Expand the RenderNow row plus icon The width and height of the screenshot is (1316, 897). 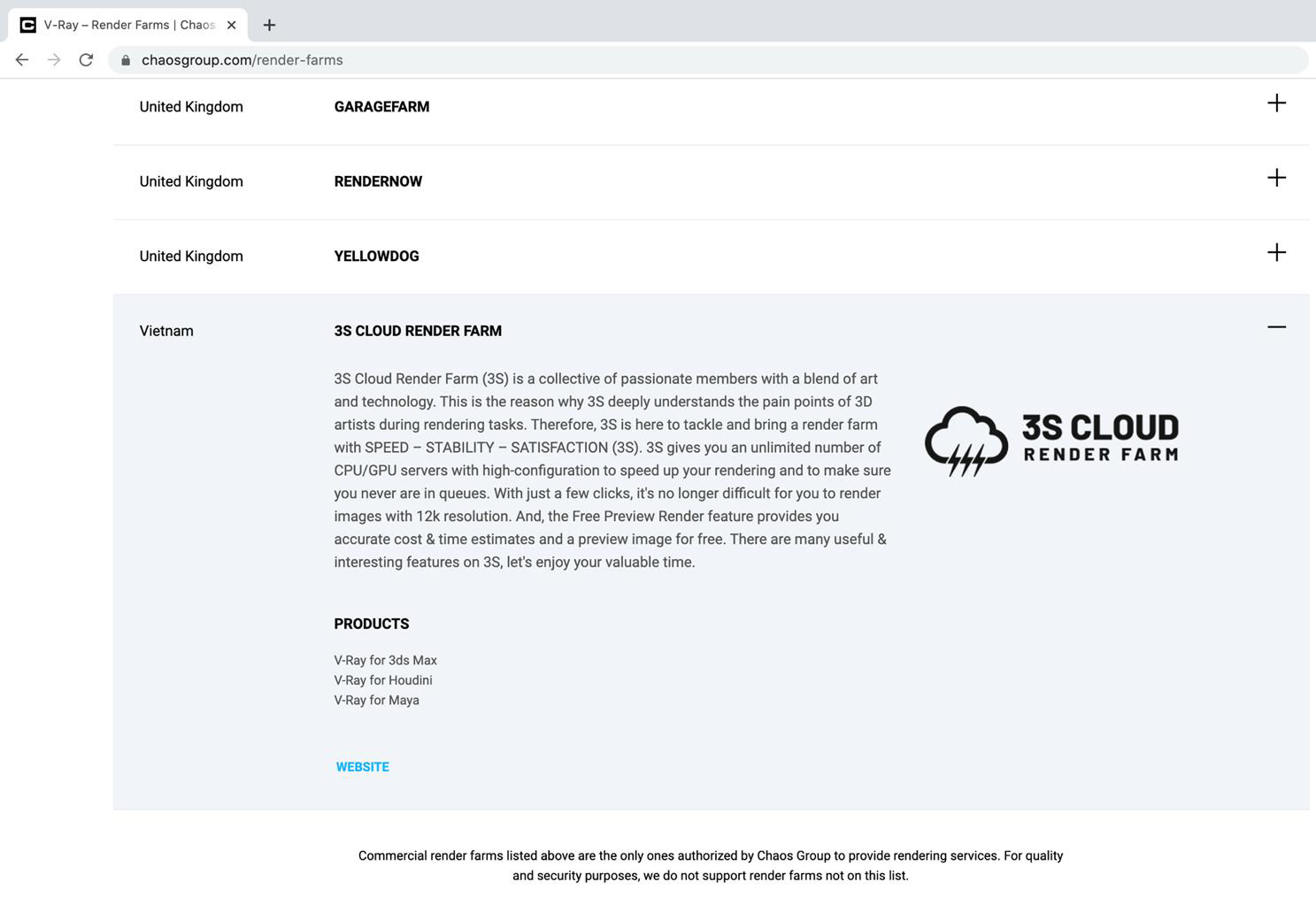point(1276,178)
